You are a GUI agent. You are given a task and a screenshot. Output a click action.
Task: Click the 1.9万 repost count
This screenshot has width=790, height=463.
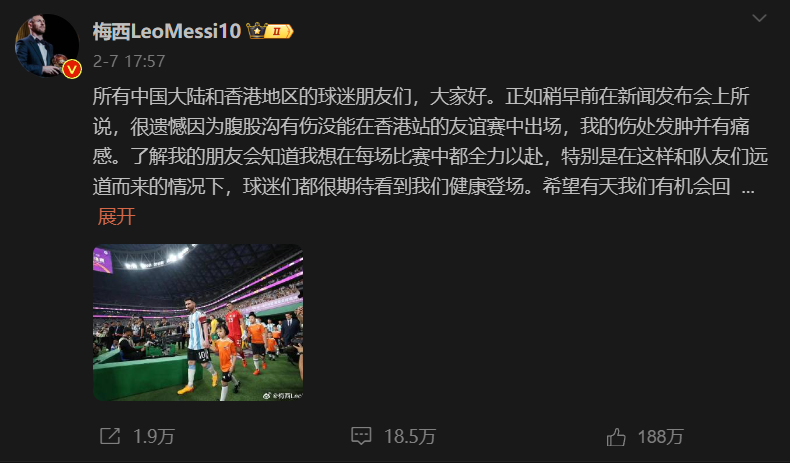pyautogui.click(x=154, y=436)
